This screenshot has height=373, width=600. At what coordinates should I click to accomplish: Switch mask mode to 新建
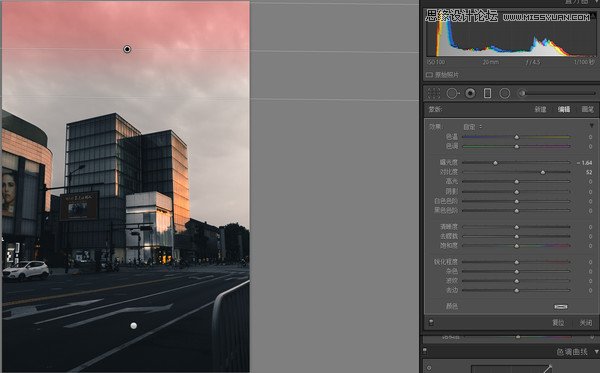540,109
